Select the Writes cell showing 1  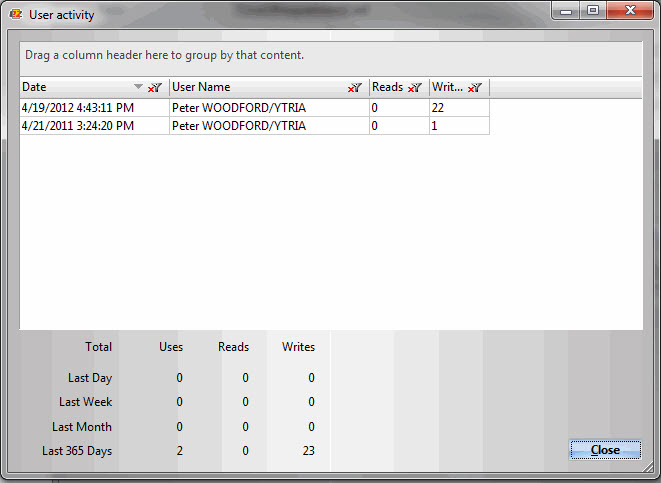click(459, 126)
